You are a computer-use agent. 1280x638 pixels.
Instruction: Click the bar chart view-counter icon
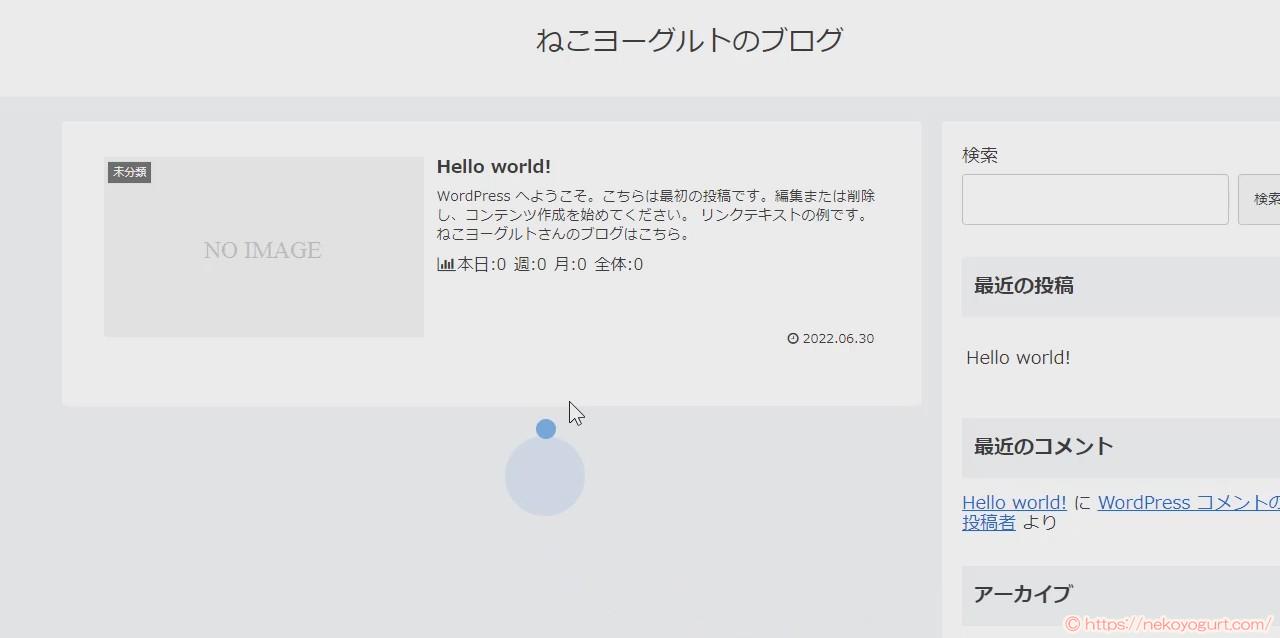click(x=446, y=264)
